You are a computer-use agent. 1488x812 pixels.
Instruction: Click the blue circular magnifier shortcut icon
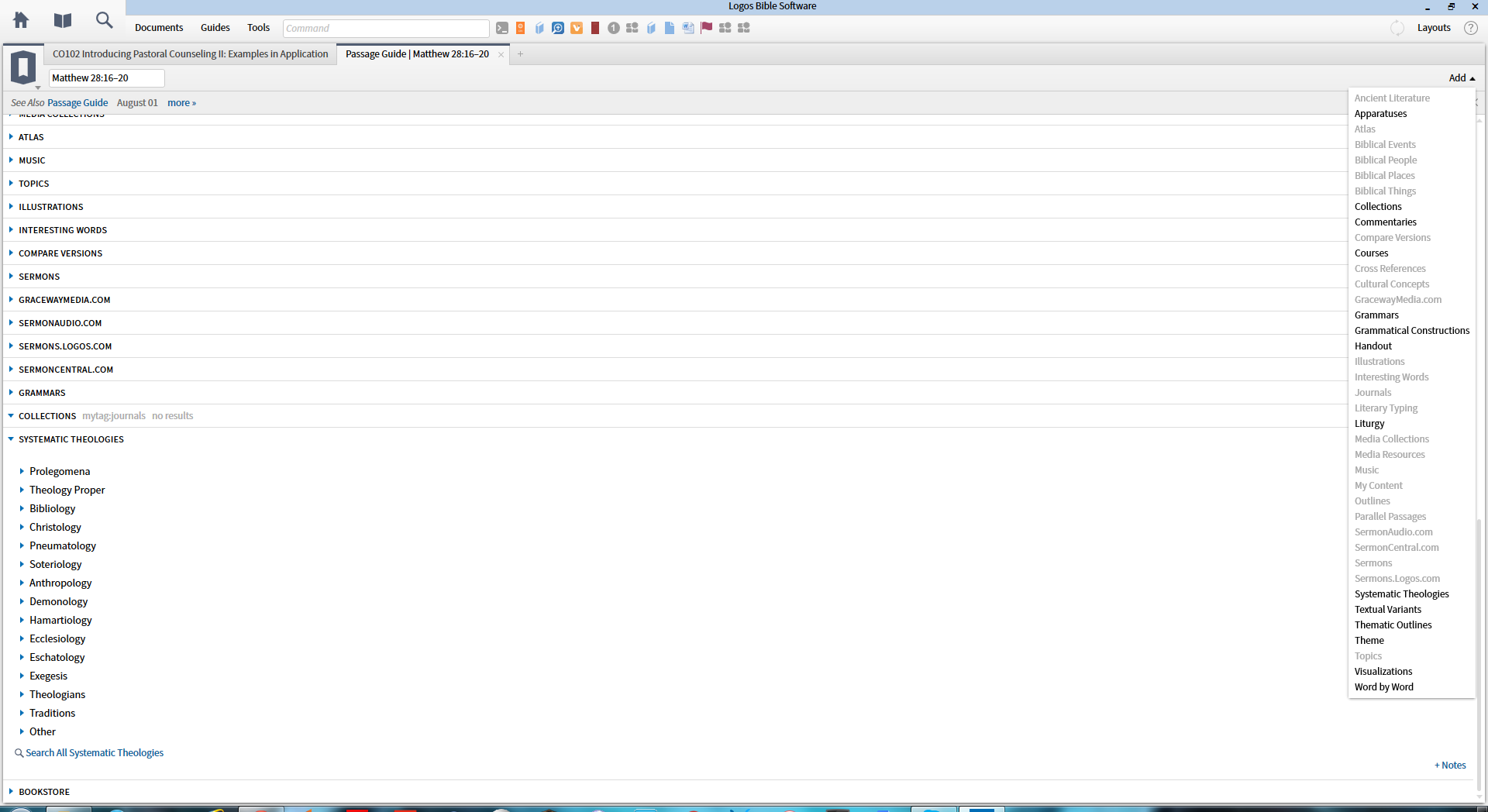tap(558, 28)
